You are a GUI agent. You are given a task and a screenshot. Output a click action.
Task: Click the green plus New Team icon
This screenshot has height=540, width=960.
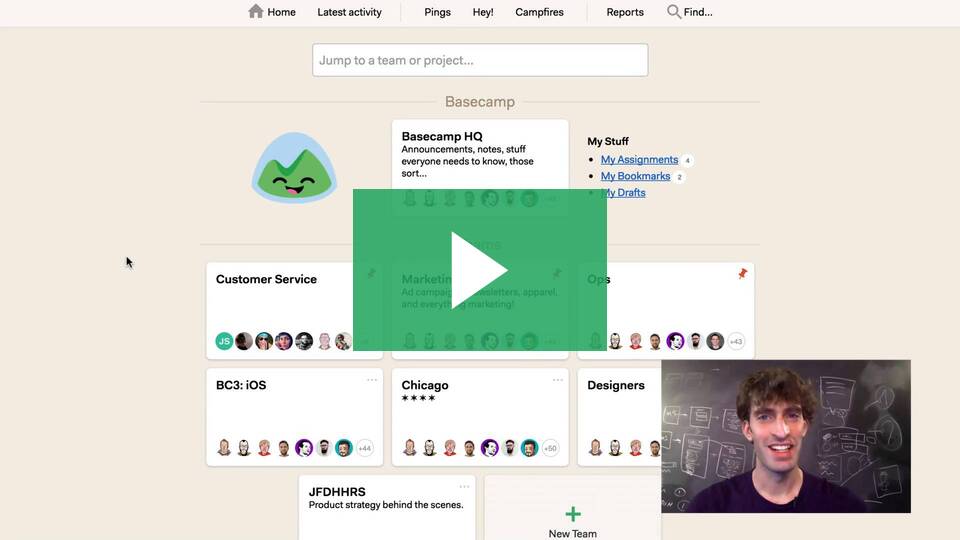point(573,514)
